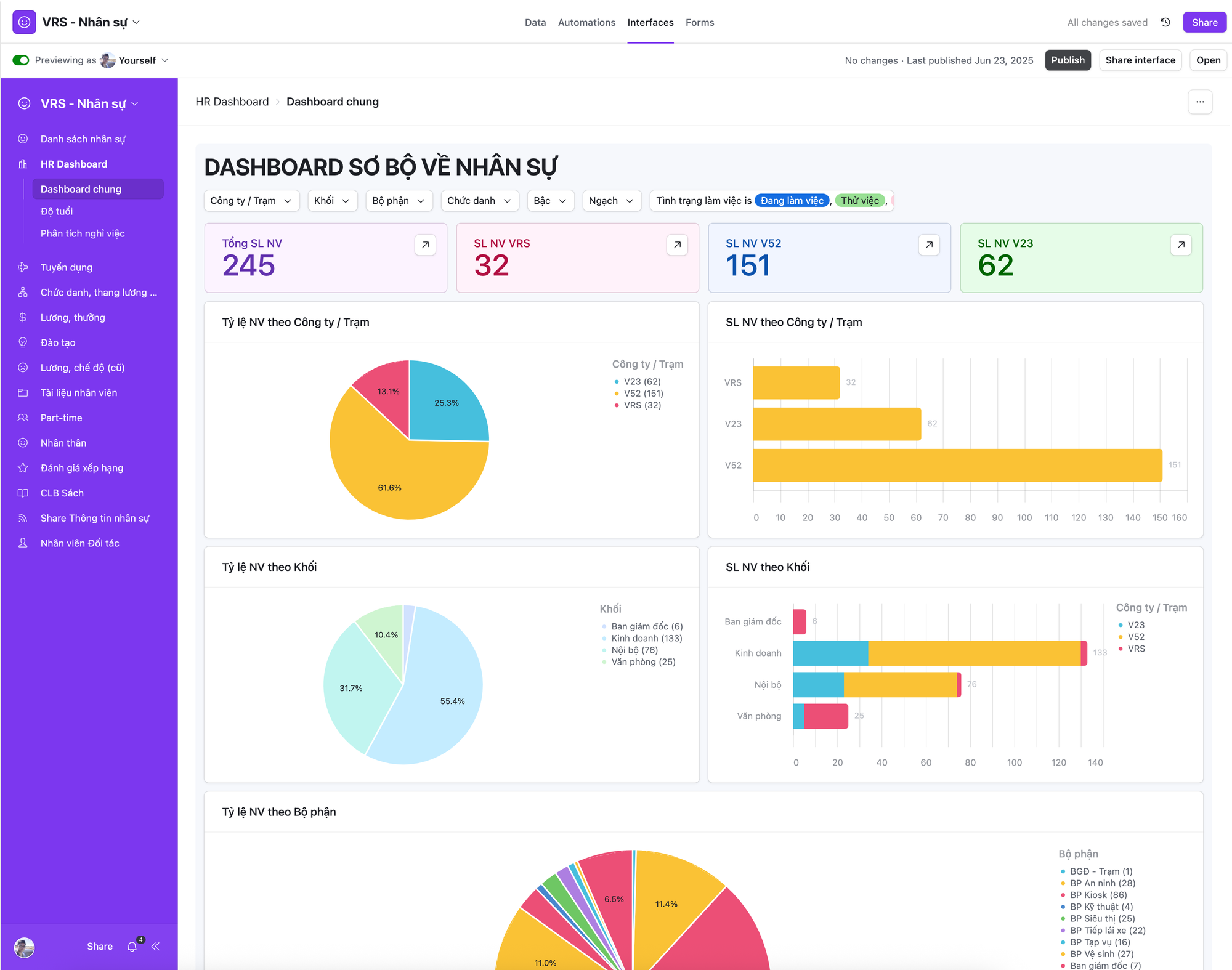Viewport: 1232px width, 970px height.
Task: Click the HR Dashboard breadcrumb link
Action: [232, 102]
